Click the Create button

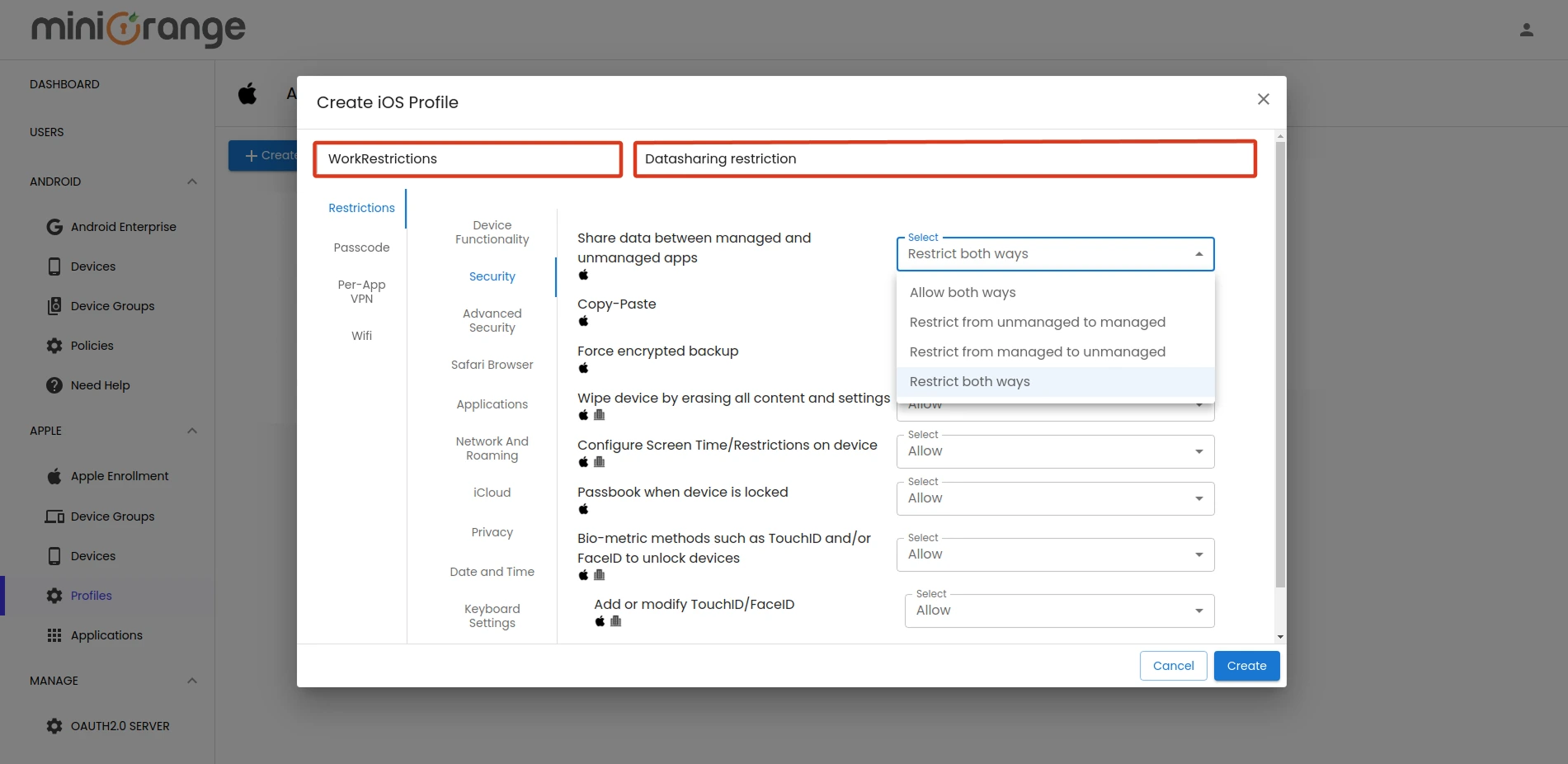(x=1246, y=665)
